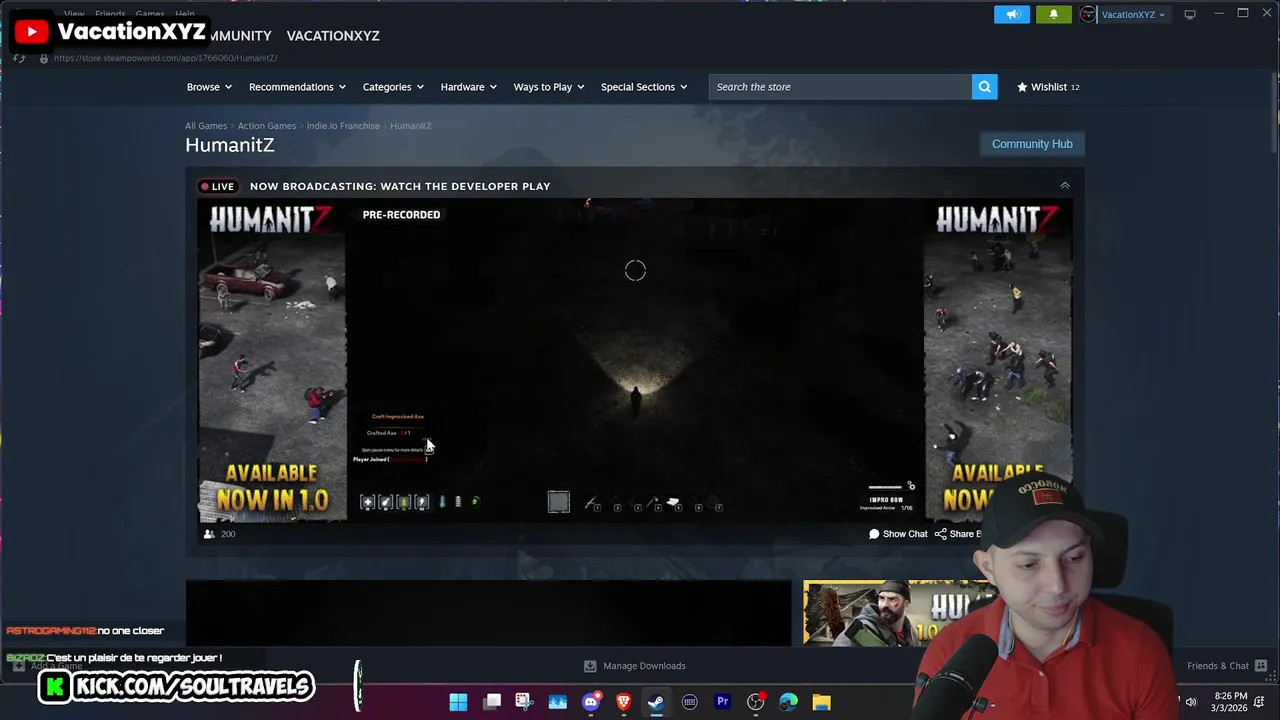
Task: Go to Action Games breadcrumb
Action: [x=267, y=126]
